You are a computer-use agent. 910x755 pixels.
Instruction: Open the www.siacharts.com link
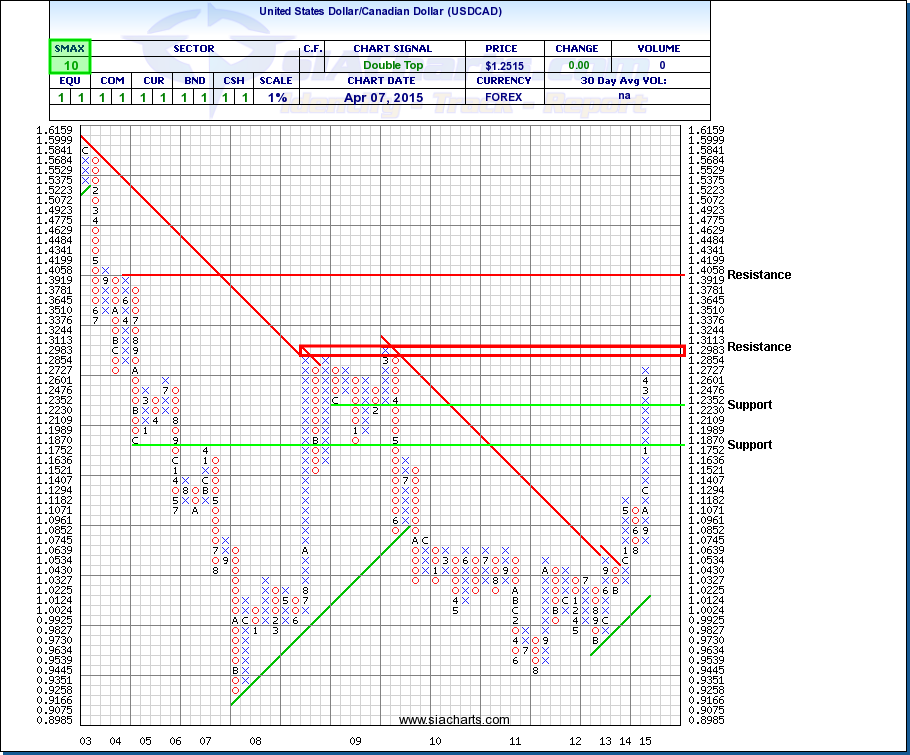click(x=453, y=720)
